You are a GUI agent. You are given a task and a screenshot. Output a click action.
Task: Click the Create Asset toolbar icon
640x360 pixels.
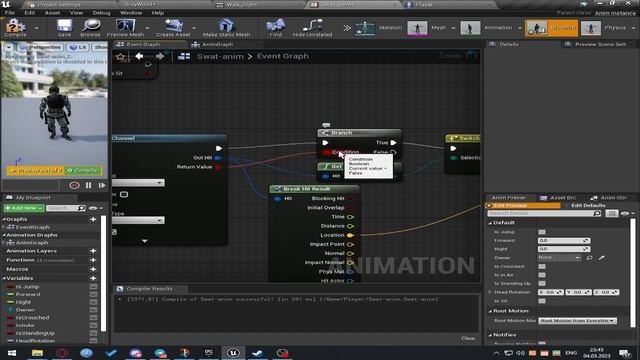tap(173, 27)
